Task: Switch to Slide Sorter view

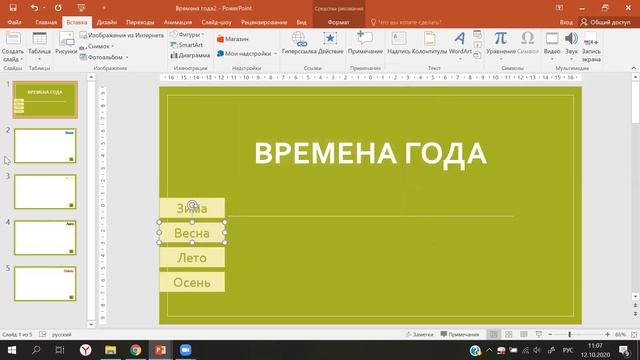Action: 509,334
